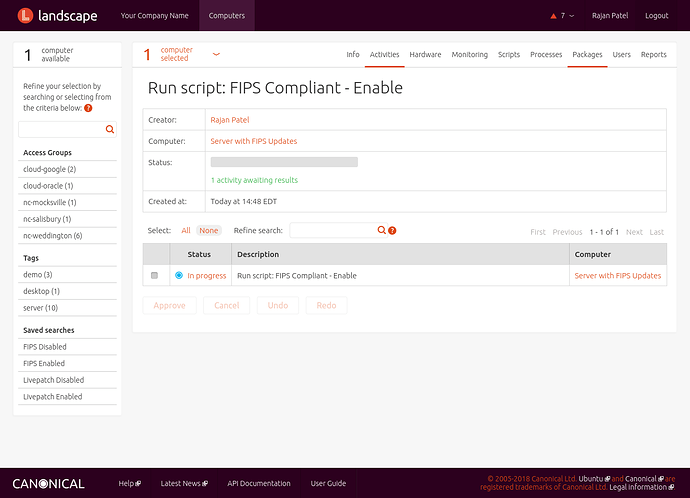Click the Undo button
The image size is (690, 498).
click(278, 305)
